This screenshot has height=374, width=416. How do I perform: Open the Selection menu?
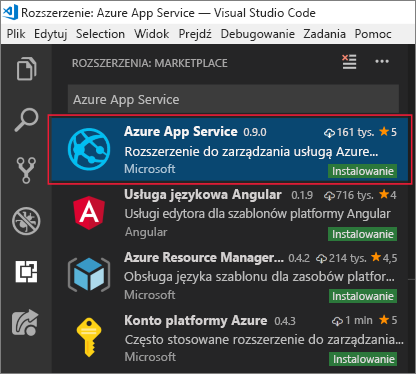pyautogui.click(x=100, y=34)
